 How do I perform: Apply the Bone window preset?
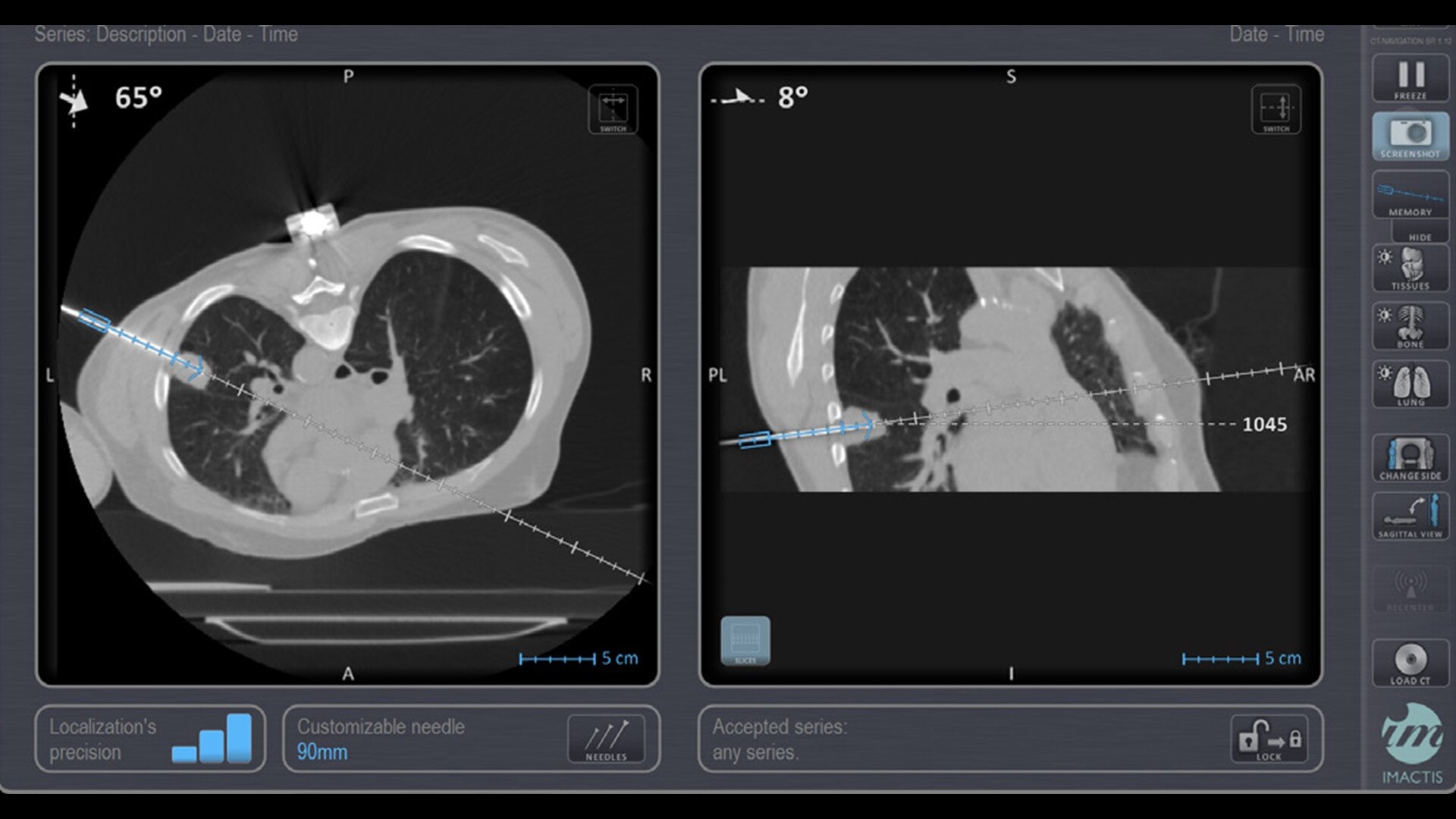(1410, 326)
